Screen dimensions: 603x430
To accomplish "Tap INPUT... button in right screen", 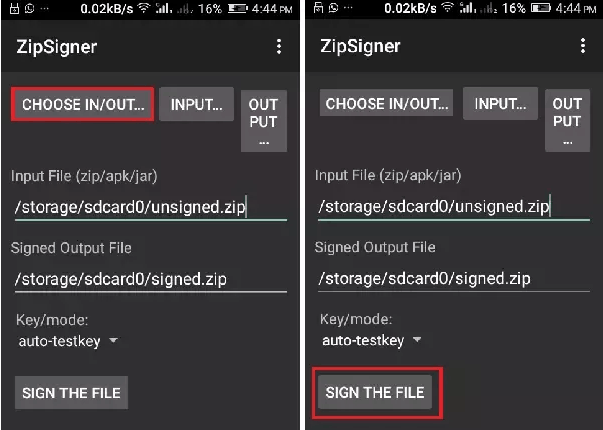I will click(500, 103).
